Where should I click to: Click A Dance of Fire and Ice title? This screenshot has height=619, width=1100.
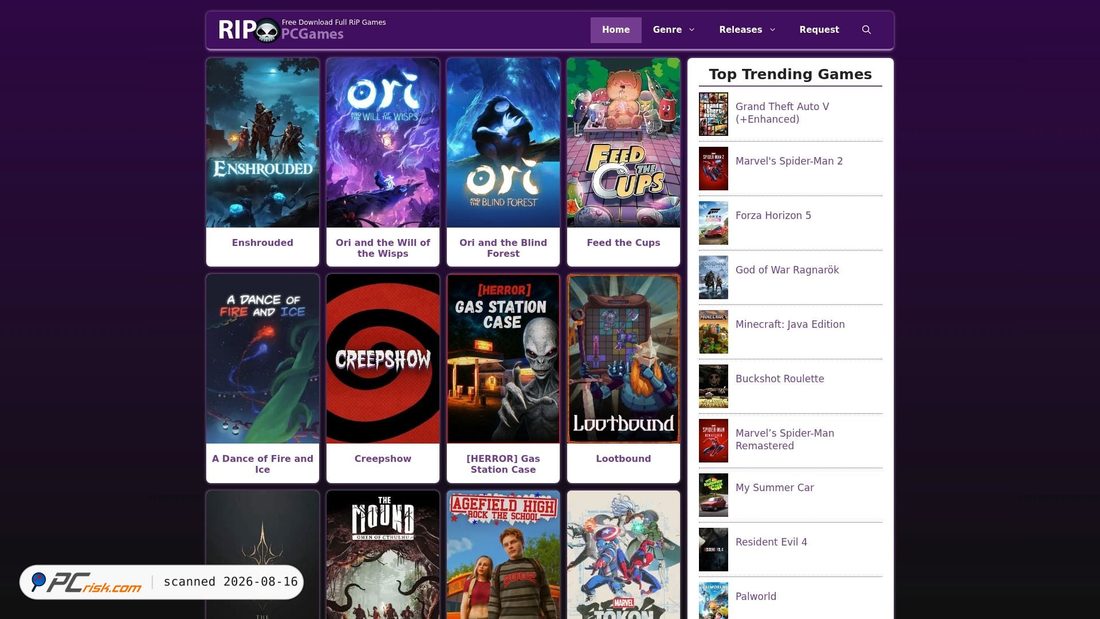tap(262, 464)
